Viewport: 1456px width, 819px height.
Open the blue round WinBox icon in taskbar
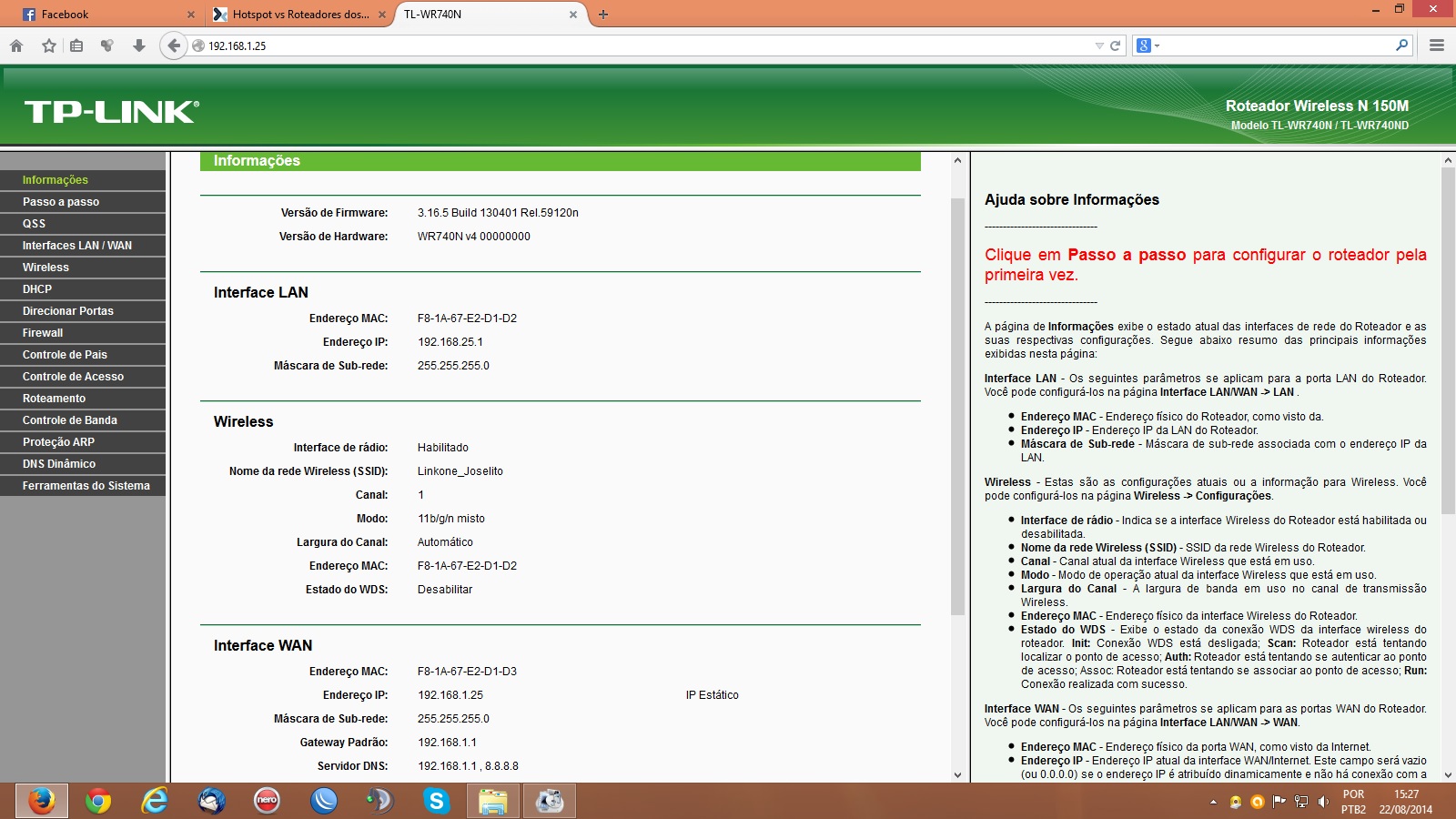coord(324,801)
